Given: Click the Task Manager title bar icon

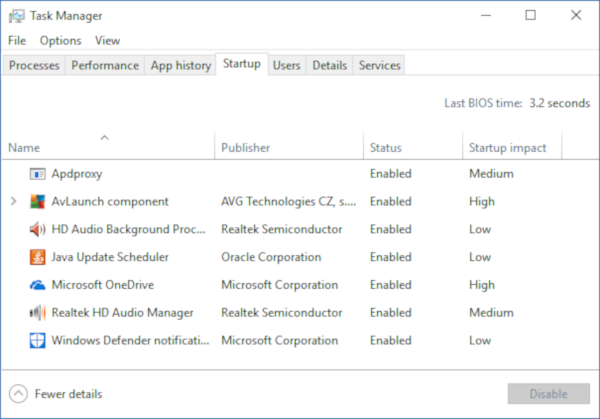Looking at the screenshot, I should 17,16.
